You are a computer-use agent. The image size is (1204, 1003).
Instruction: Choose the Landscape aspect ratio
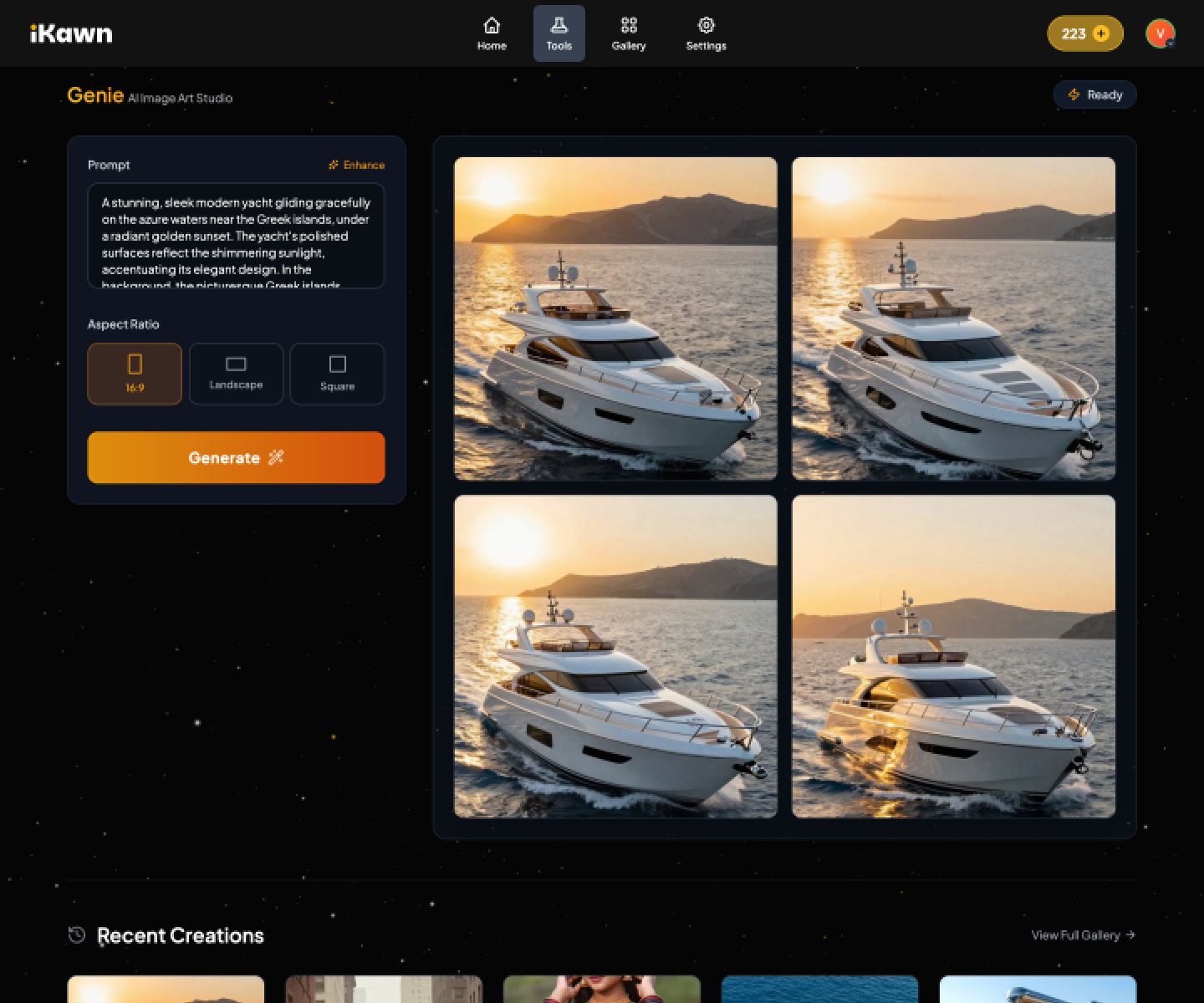[x=236, y=374]
